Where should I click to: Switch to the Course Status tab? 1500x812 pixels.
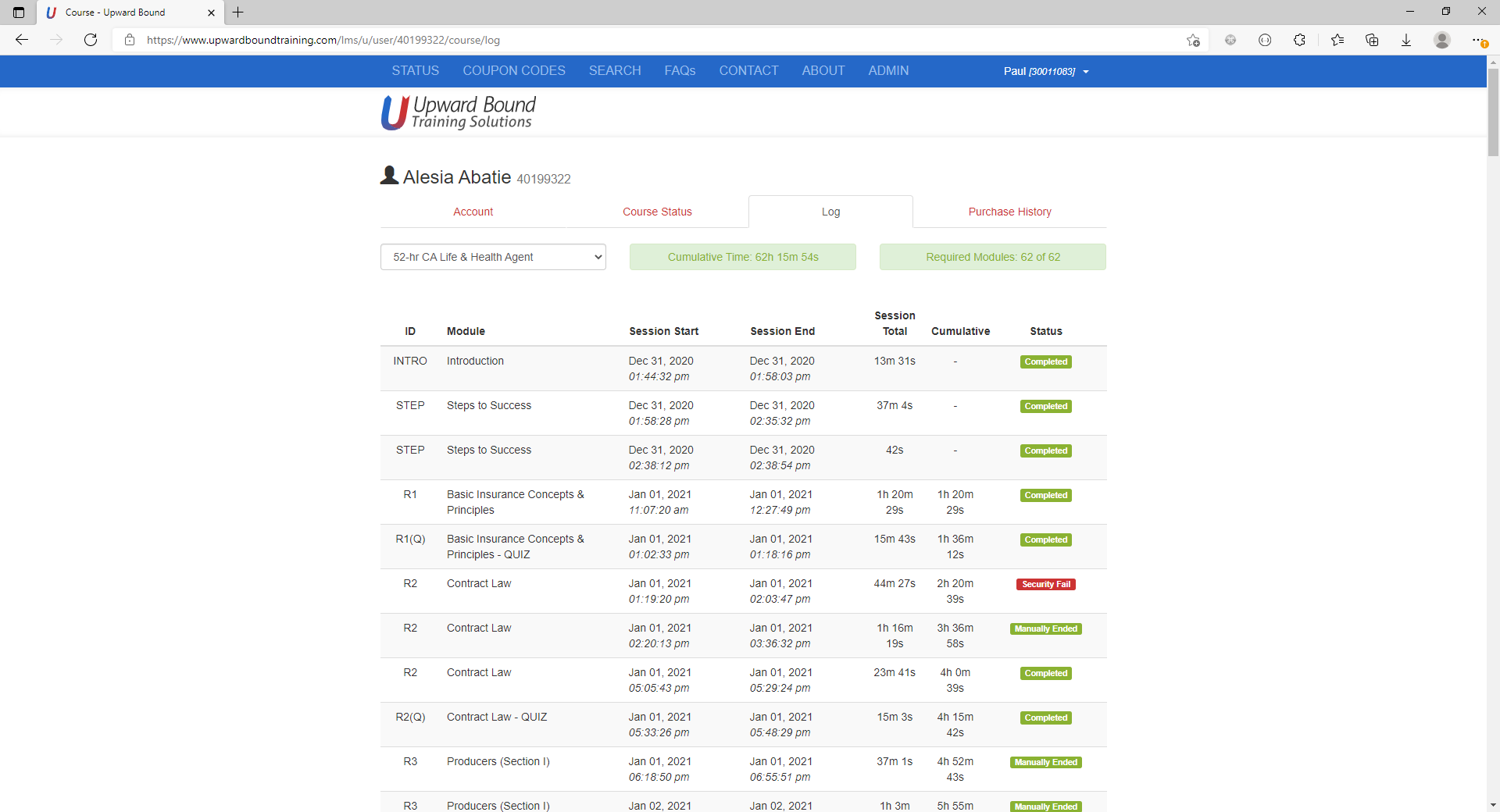point(657,212)
